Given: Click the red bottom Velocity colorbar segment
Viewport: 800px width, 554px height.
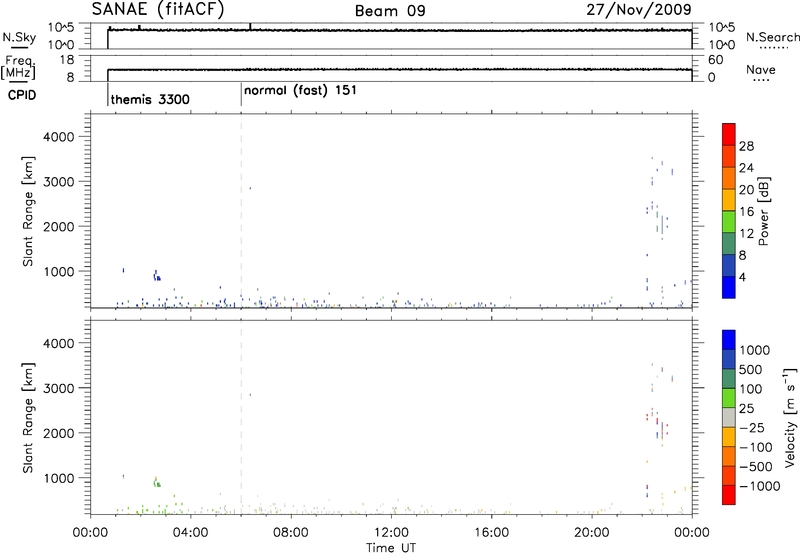Looking at the screenshot, I should click(729, 495).
